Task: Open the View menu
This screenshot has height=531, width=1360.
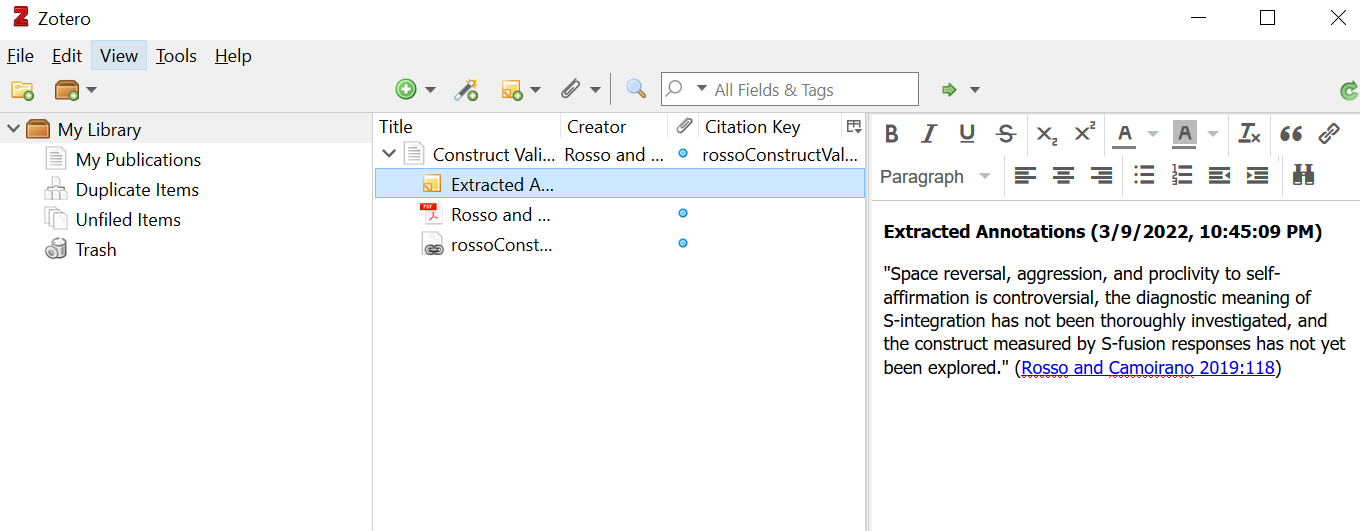Action: coord(119,56)
